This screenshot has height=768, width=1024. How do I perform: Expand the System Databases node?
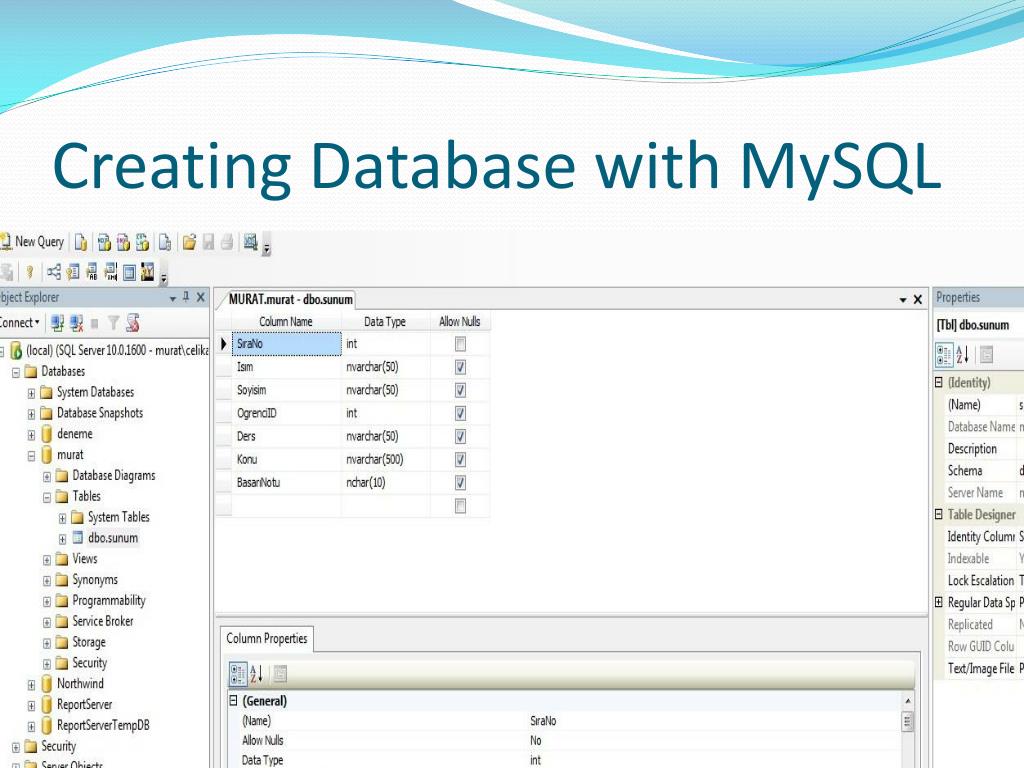point(31,393)
